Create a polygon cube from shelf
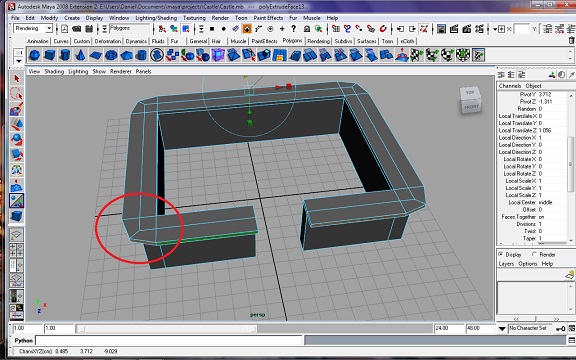The height and width of the screenshot is (360, 576). 49,55
